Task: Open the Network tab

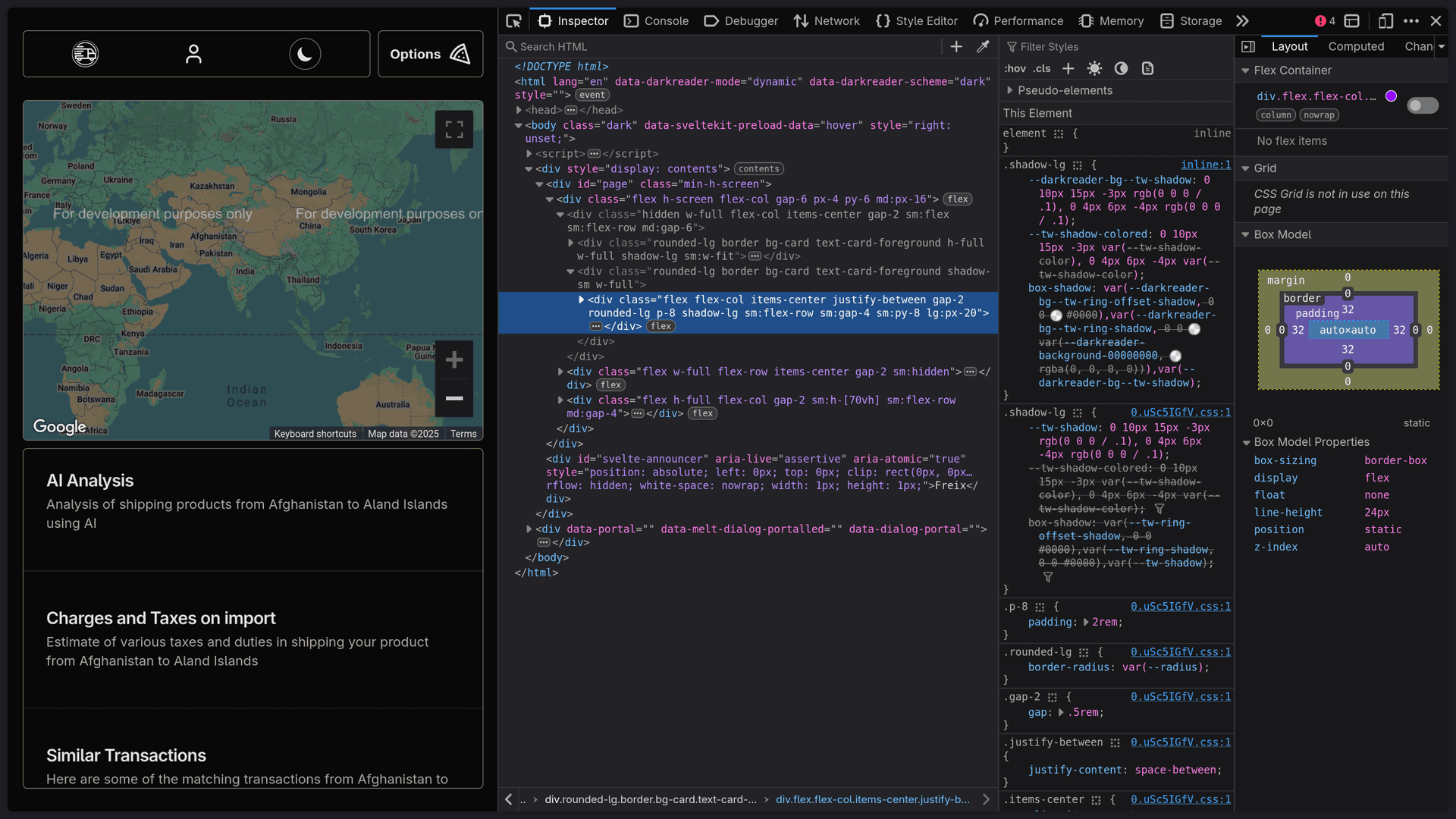Action: pos(827,21)
